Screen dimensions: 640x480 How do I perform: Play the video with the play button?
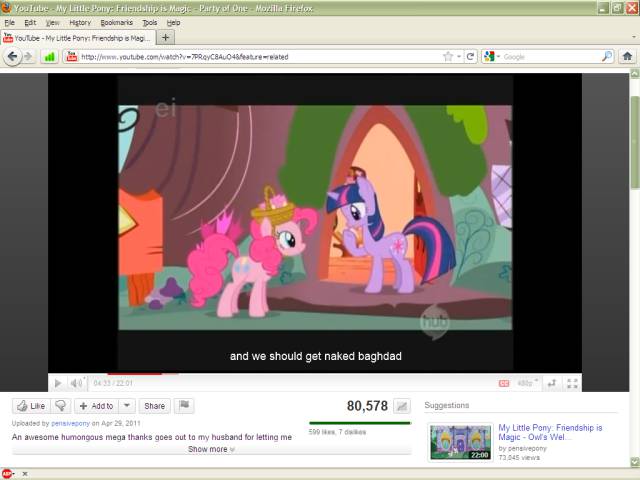coord(58,383)
